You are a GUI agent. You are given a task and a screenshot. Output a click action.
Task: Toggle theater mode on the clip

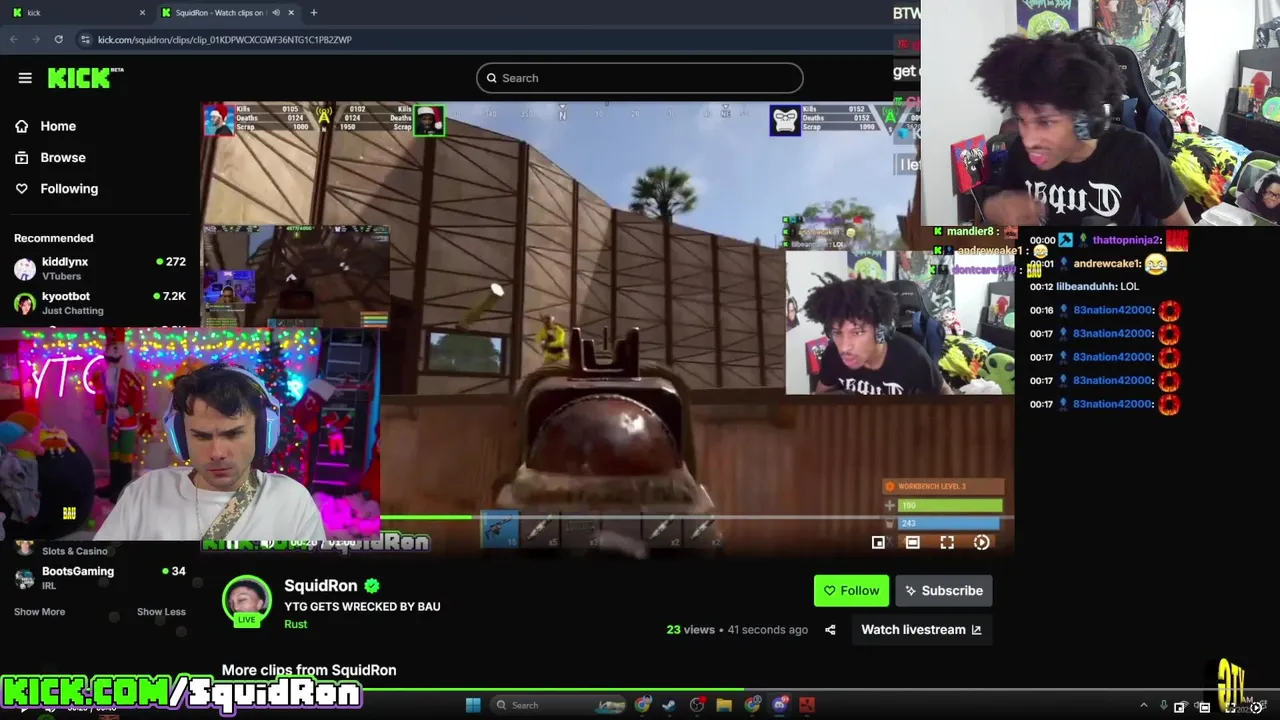[x=912, y=542]
